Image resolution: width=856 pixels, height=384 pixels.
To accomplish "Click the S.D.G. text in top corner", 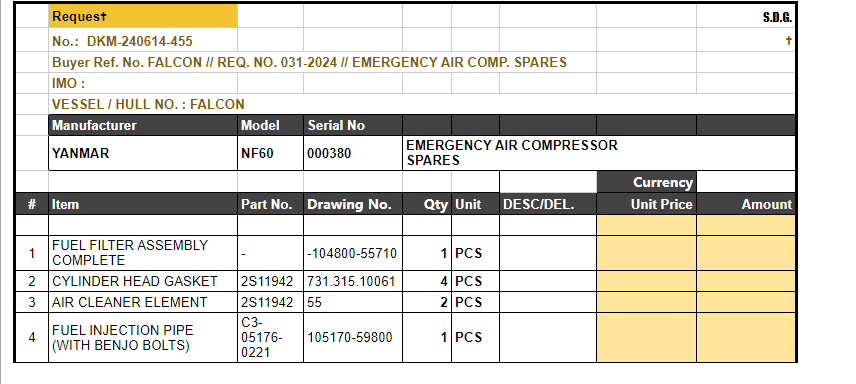I will point(777,17).
